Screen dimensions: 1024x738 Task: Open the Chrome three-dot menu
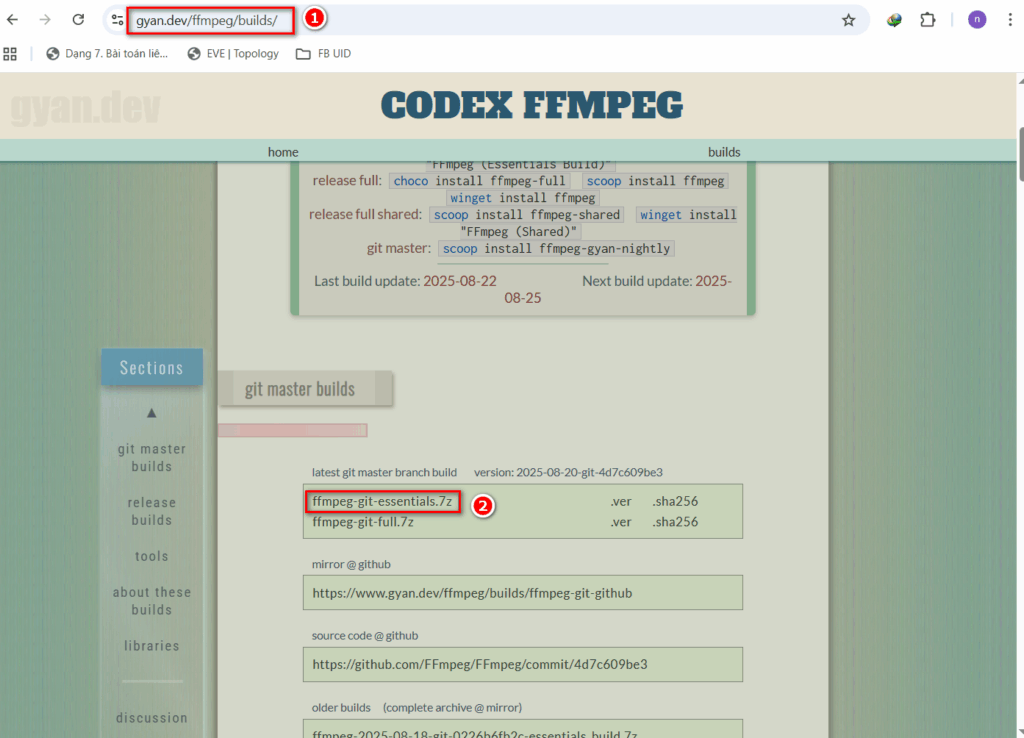tap(1010, 20)
